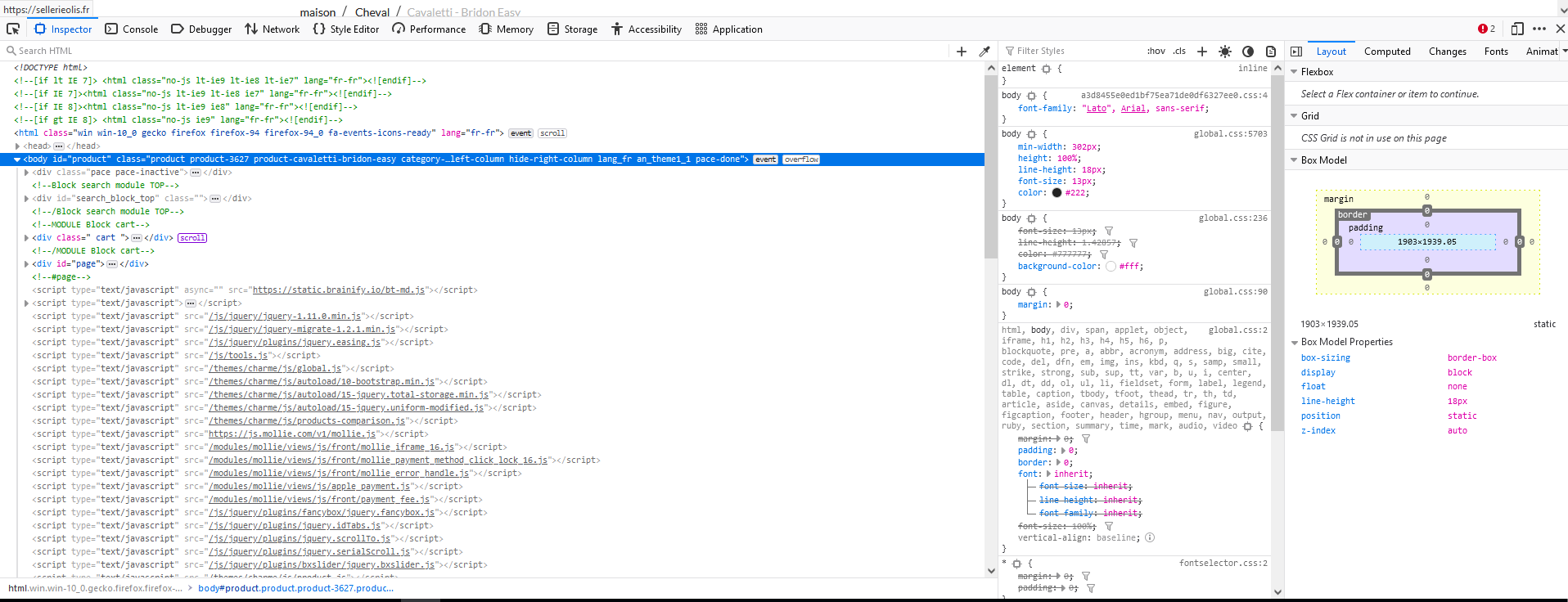The image size is (1568, 602).
Task: Edit the box model content size
Action: coord(1426,242)
